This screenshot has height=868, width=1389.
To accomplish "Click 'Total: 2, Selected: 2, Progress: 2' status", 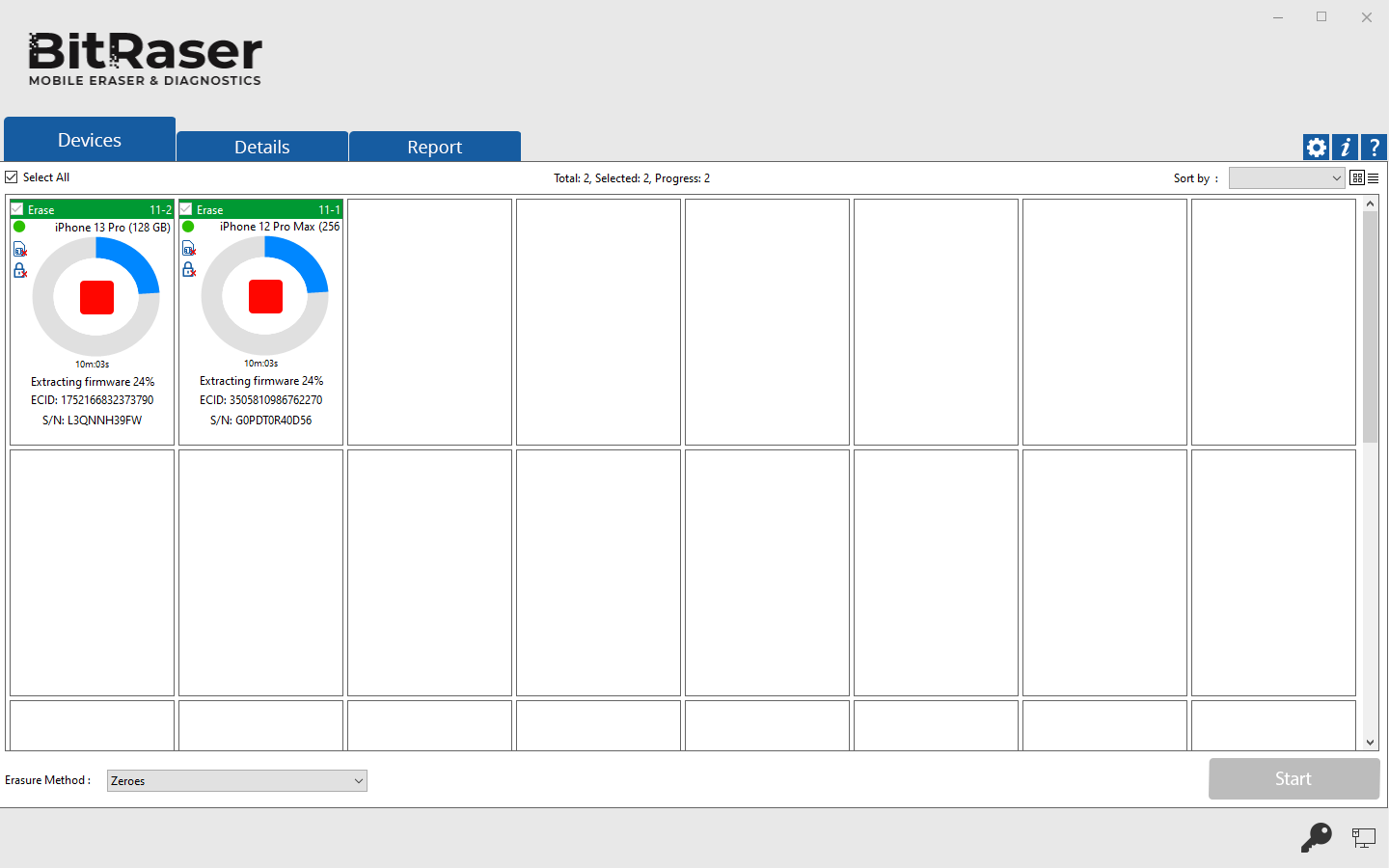I will (x=632, y=178).
